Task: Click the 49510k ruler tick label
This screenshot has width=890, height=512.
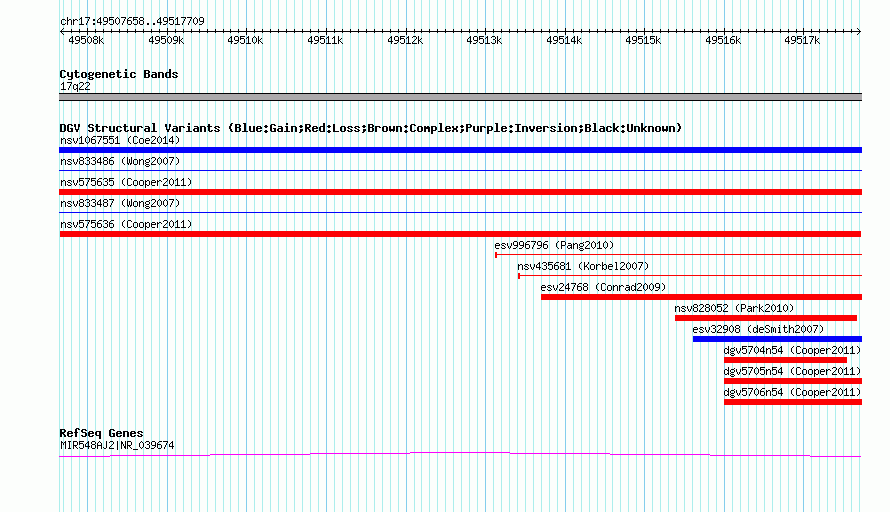Action: [245, 40]
